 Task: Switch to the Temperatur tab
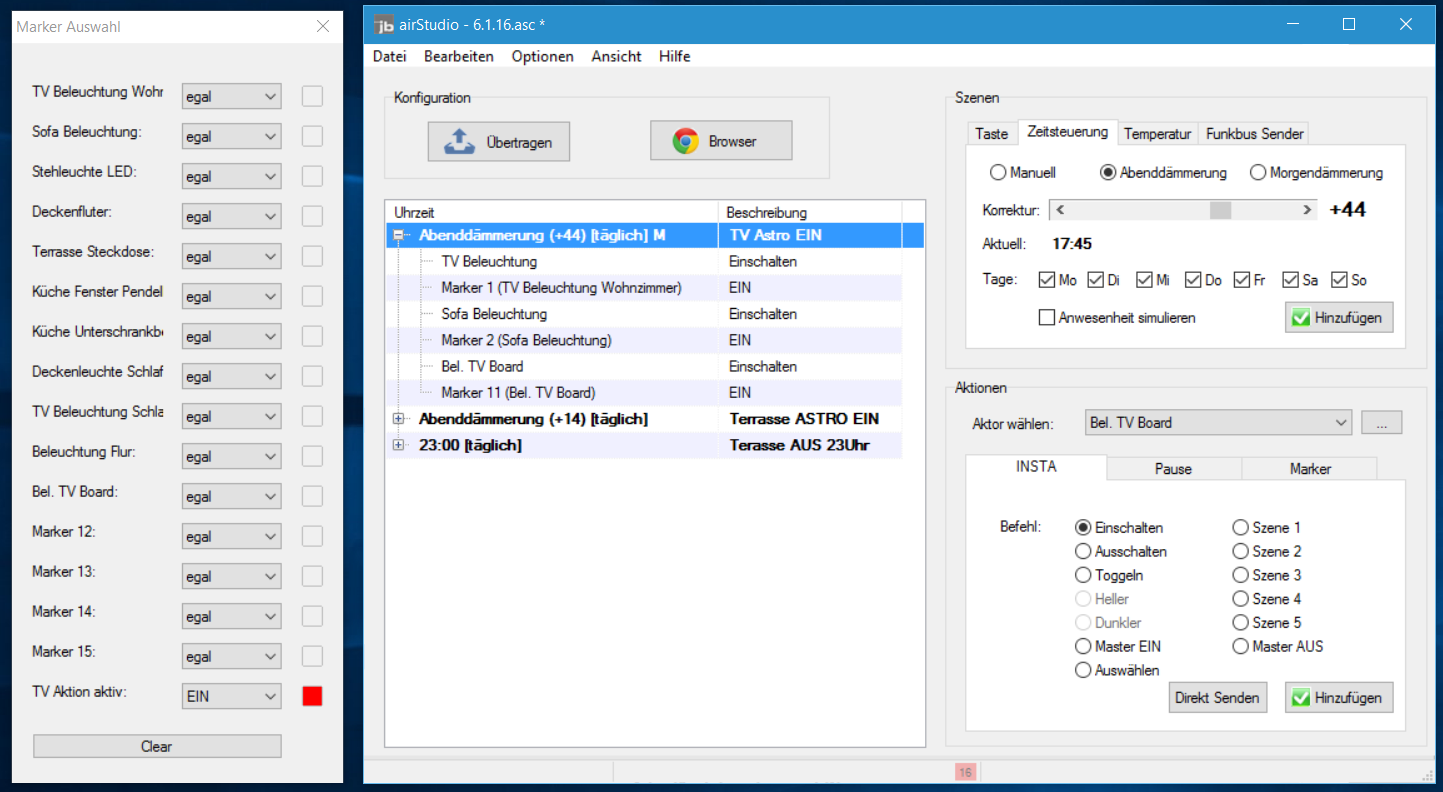pos(1157,133)
